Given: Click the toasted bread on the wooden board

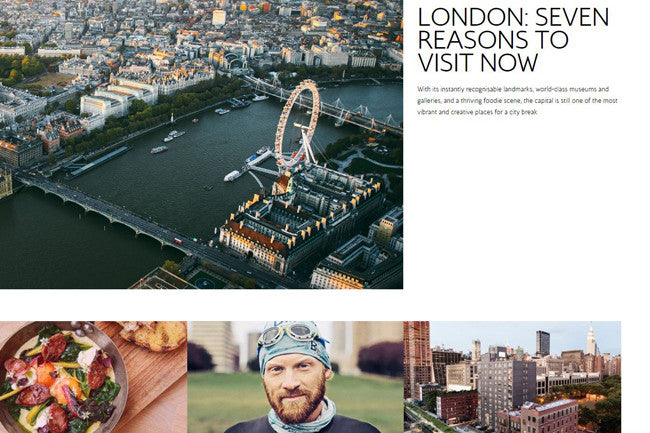Looking at the screenshot, I should click(153, 335).
